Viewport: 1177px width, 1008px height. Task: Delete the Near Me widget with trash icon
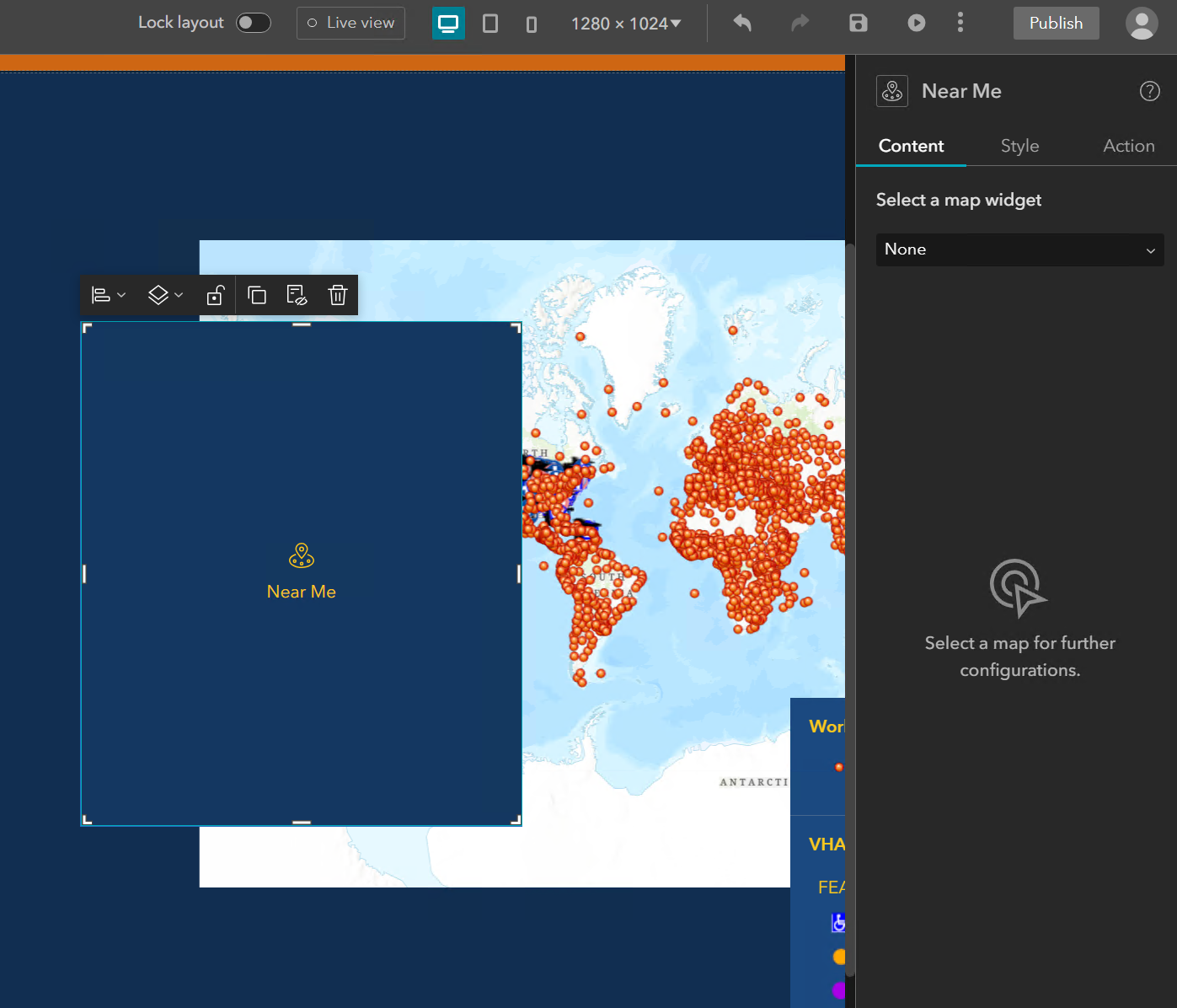click(x=338, y=295)
